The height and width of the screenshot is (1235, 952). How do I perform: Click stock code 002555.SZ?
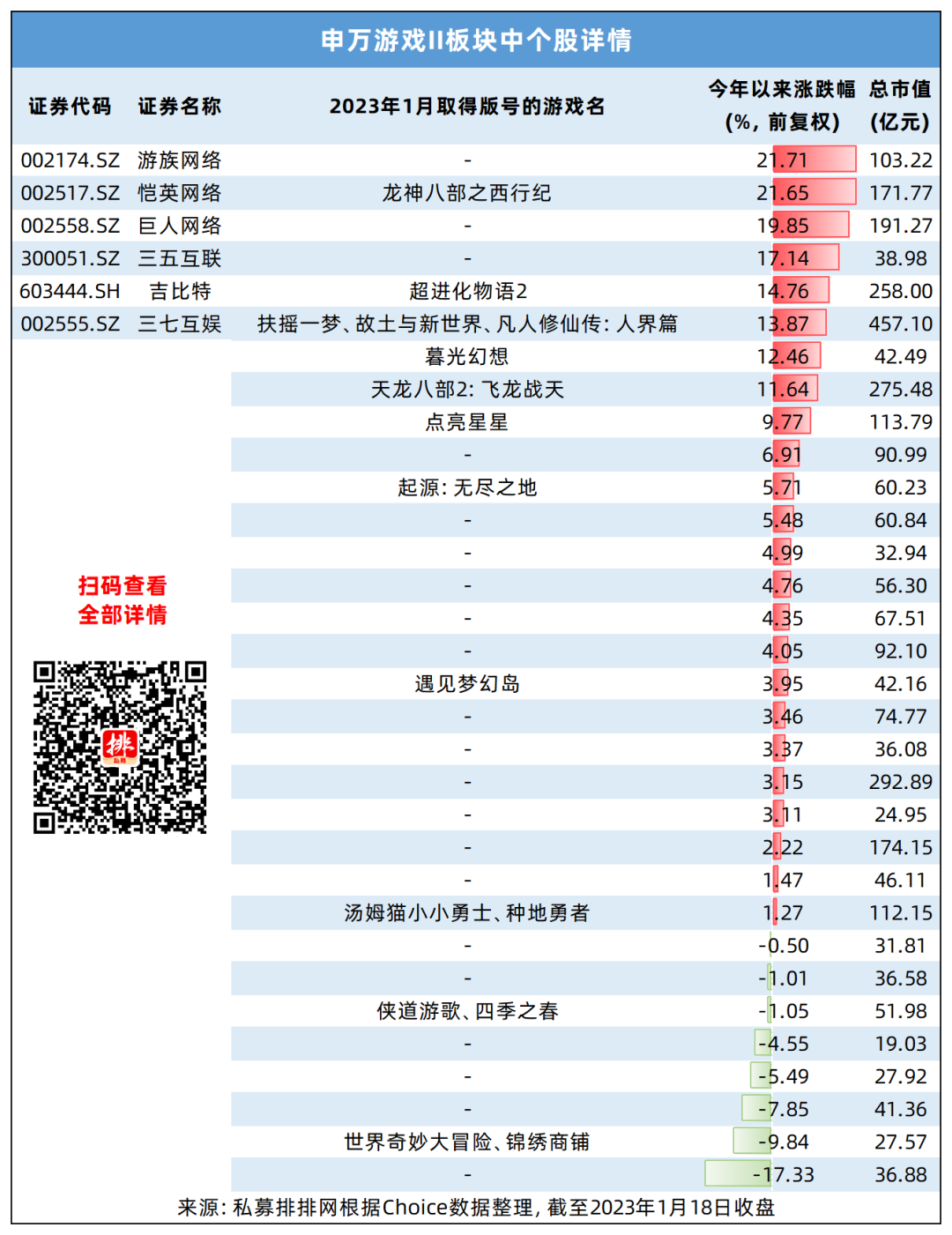coord(71,324)
